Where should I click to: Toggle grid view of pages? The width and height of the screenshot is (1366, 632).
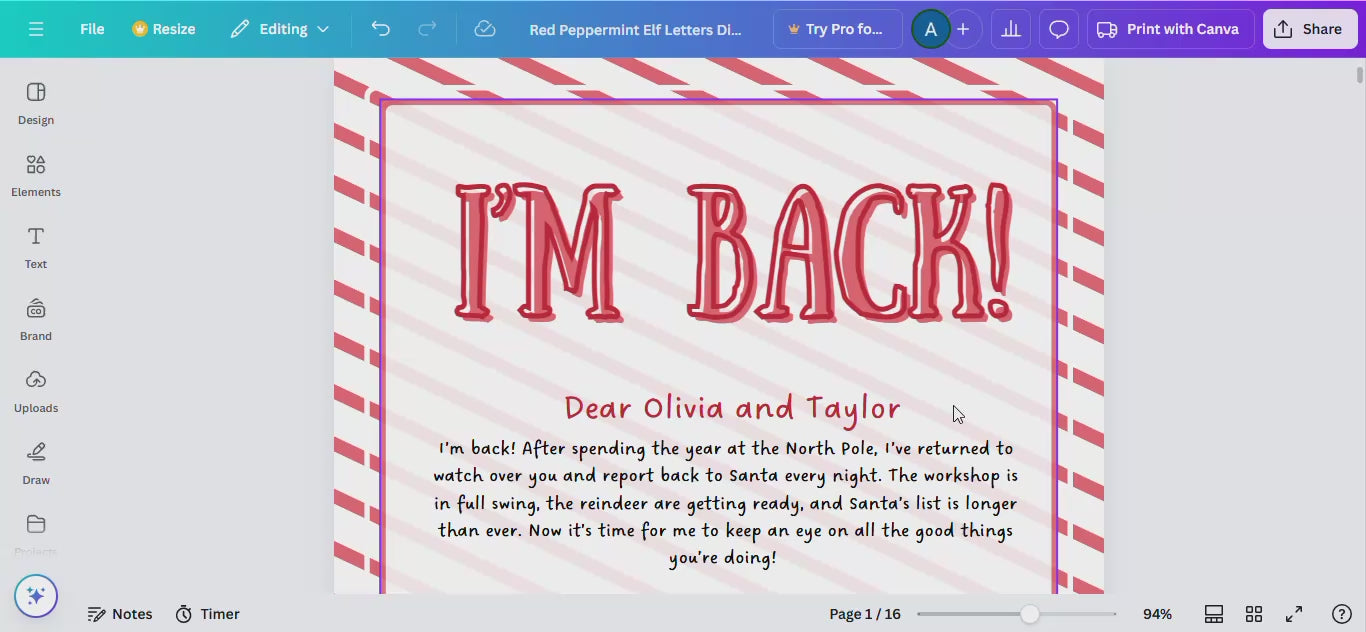click(1254, 614)
